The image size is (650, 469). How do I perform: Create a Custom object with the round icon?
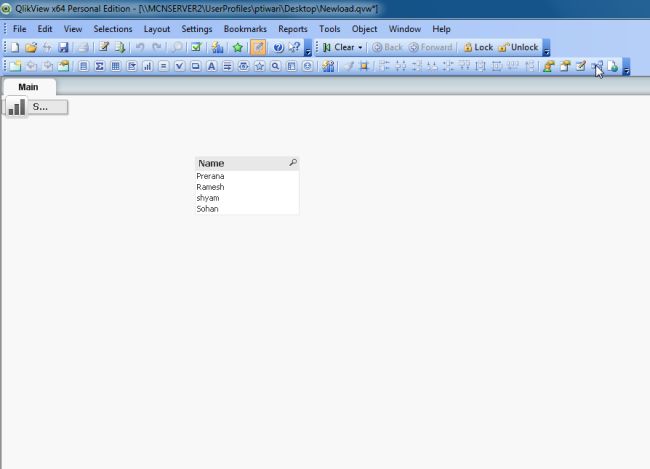[x=308, y=66]
